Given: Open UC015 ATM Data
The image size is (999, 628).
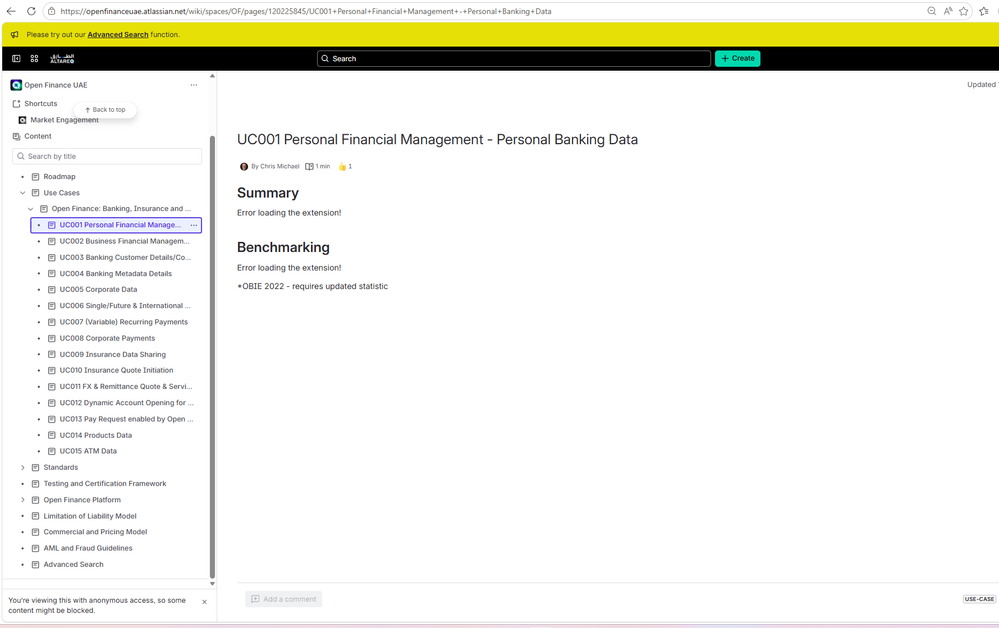Looking at the screenshot, I should point(88,451).
